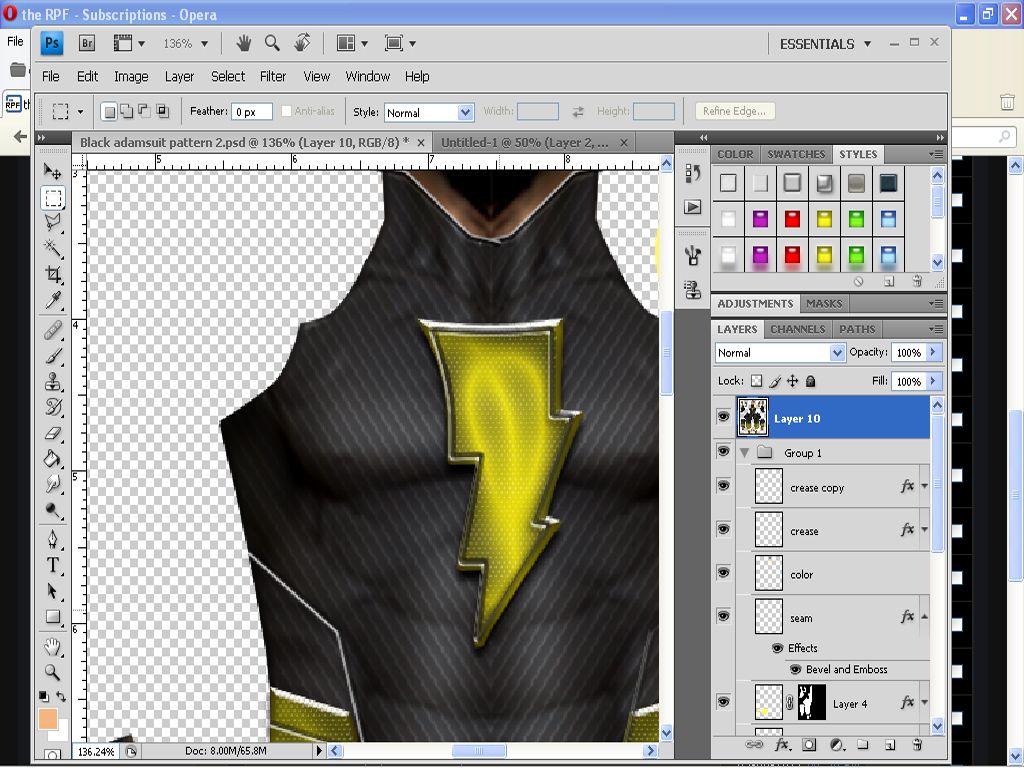Image resolution: width=1024 pixels, height=768 pixels.
Task: Launch Adobe Bridge from top bar
Action: 86,44
